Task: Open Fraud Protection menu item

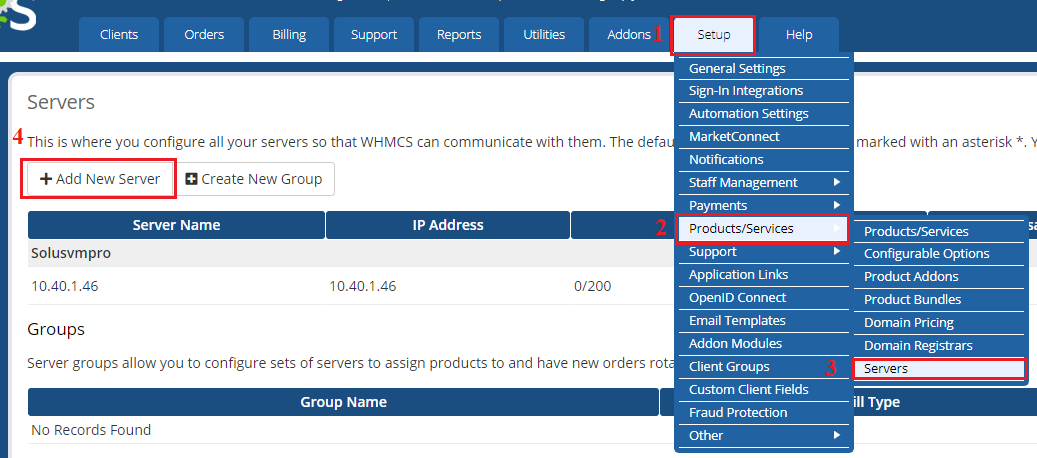Action: point(738,412)
